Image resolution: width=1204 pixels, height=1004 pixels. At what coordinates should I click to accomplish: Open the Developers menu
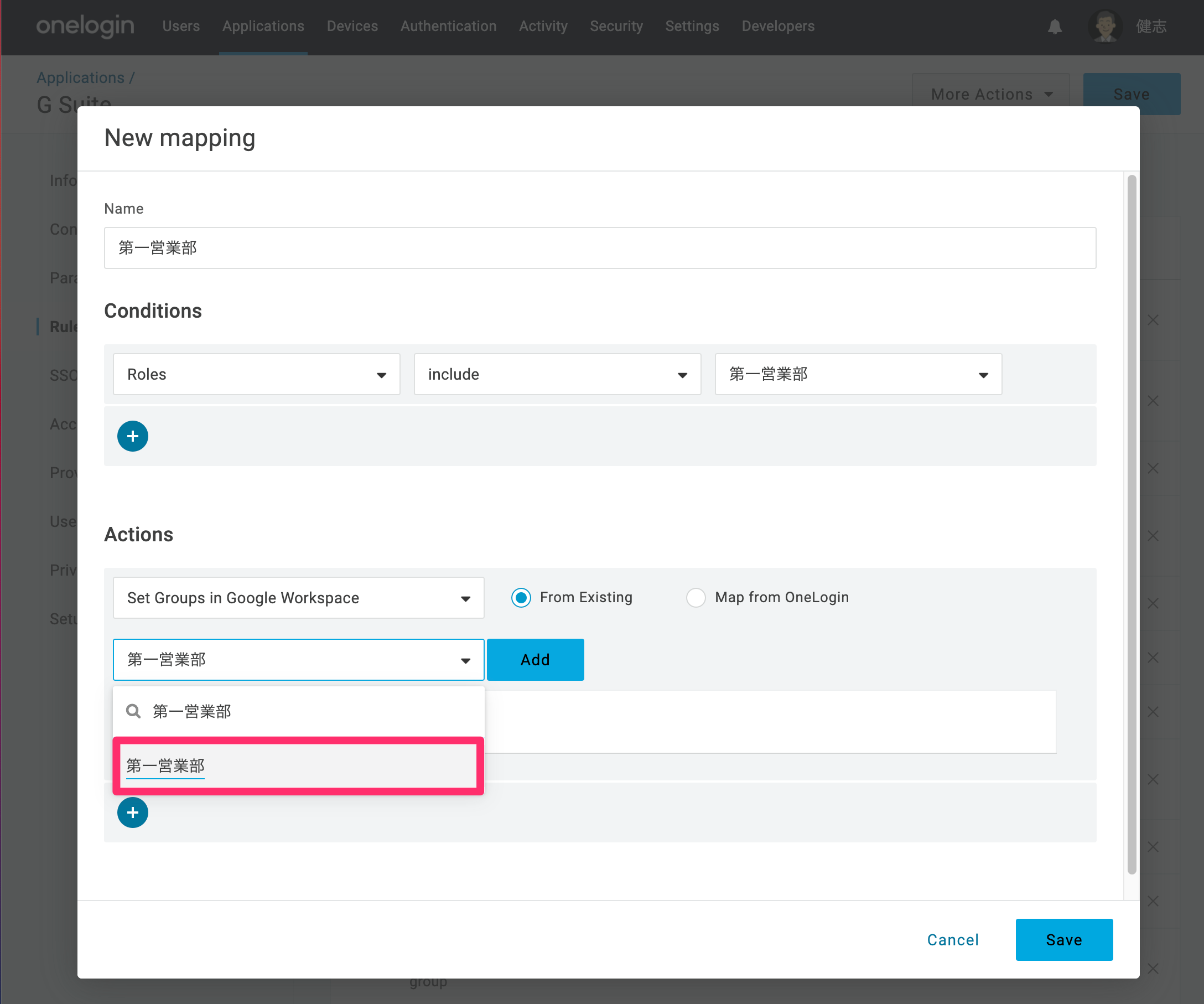coord(778,27)
